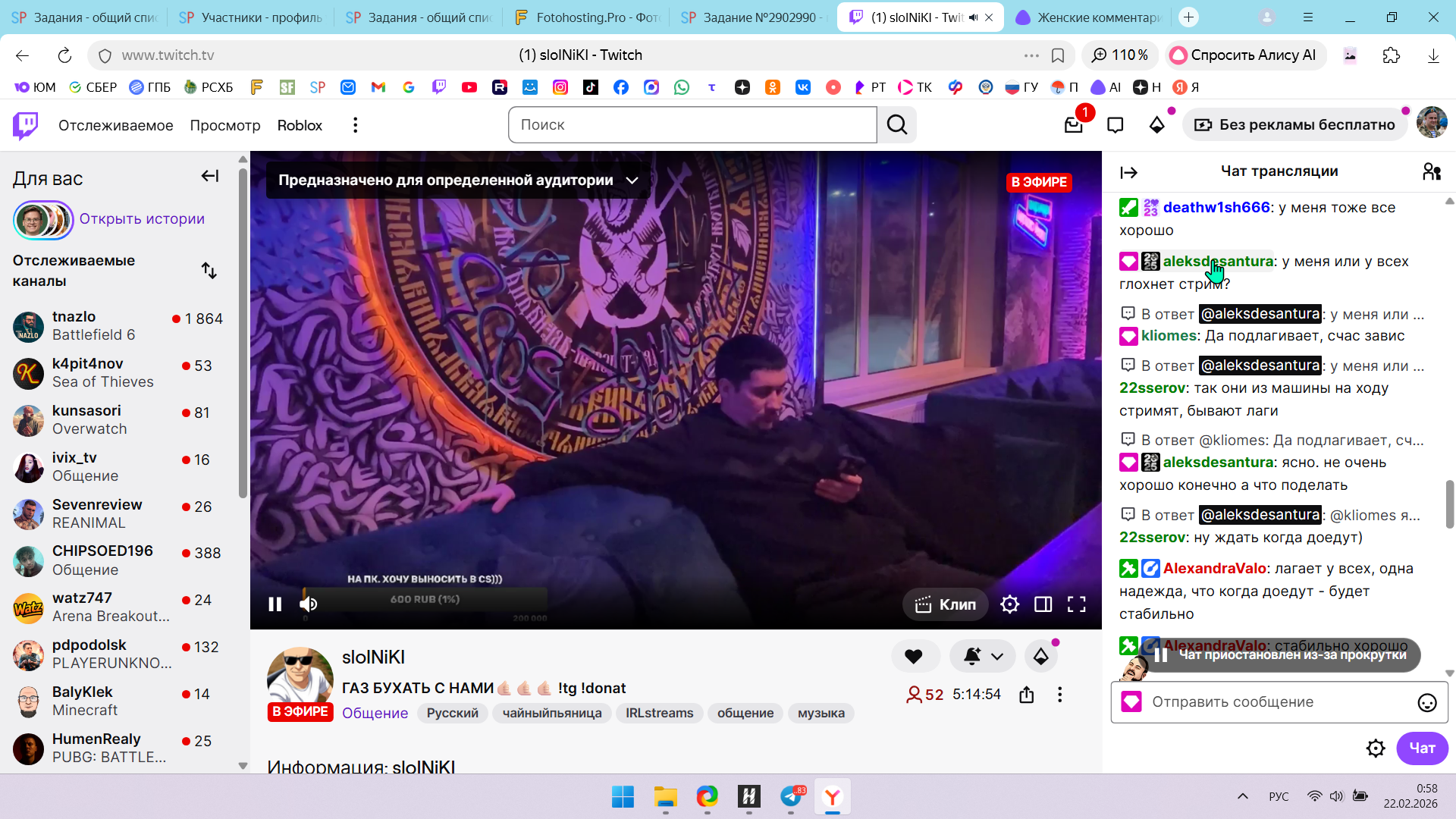Share the stream via share icon

tap(1027, 695)
